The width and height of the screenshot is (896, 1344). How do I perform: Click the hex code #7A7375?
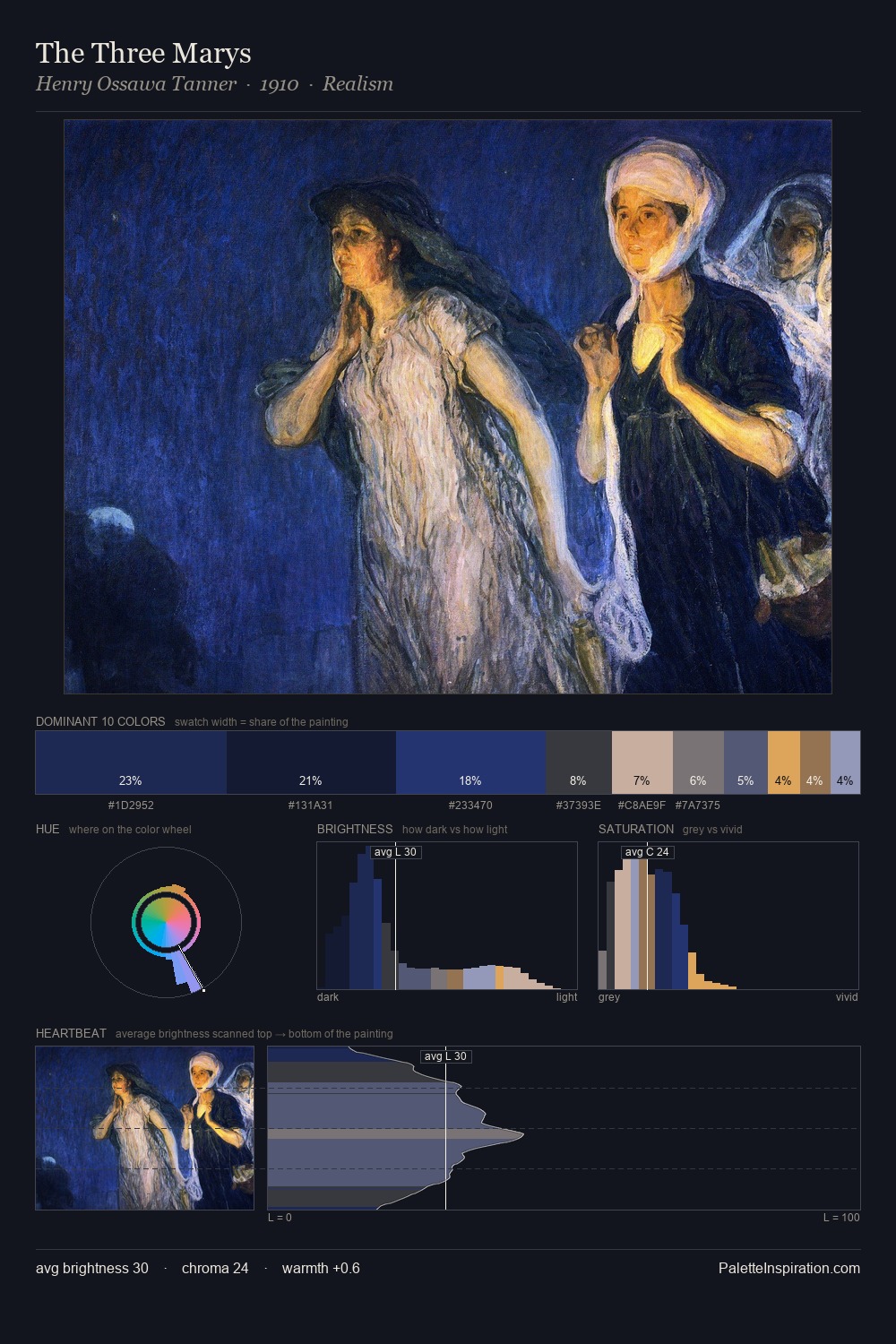pos(698,806)
